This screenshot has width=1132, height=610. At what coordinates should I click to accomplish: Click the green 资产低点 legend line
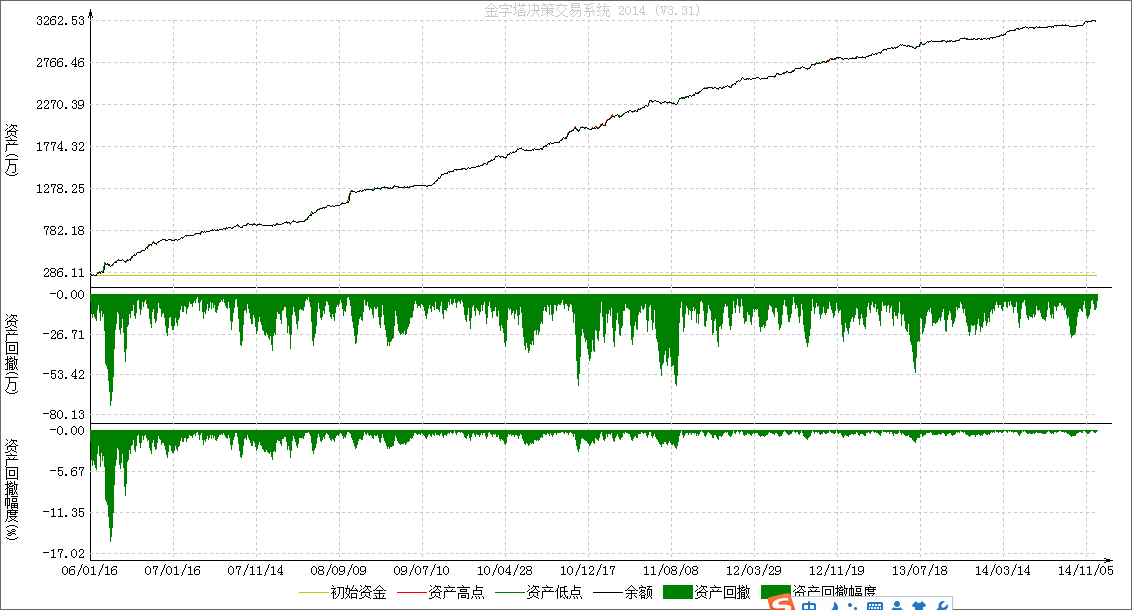[x=508, y=592]
